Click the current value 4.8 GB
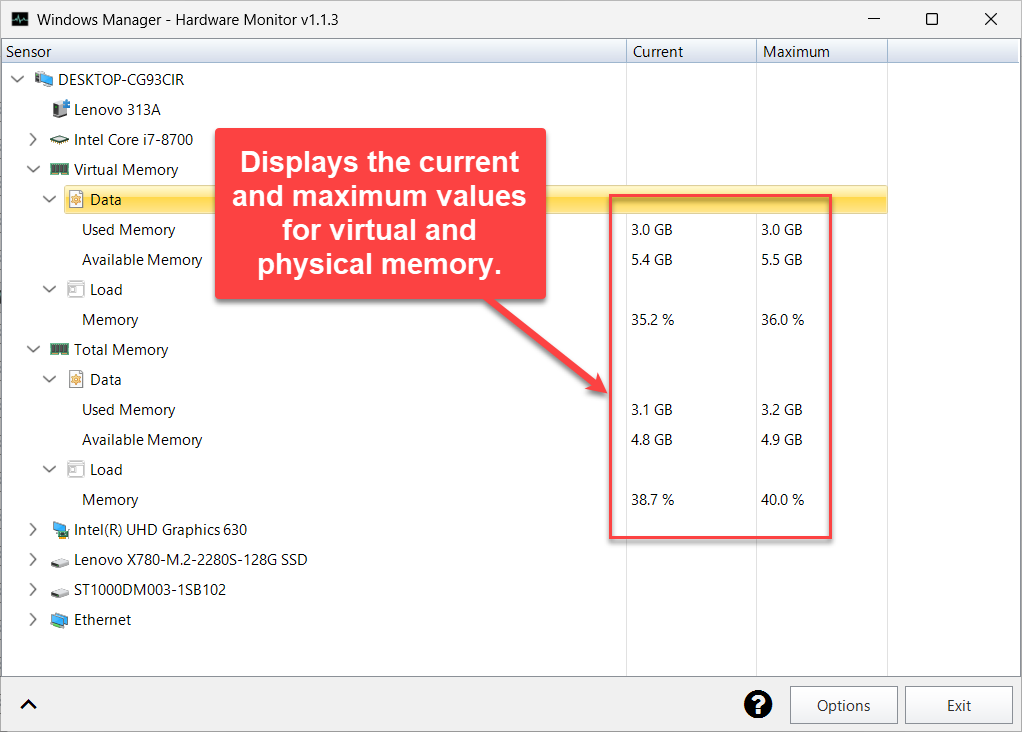 pos(651,439)
